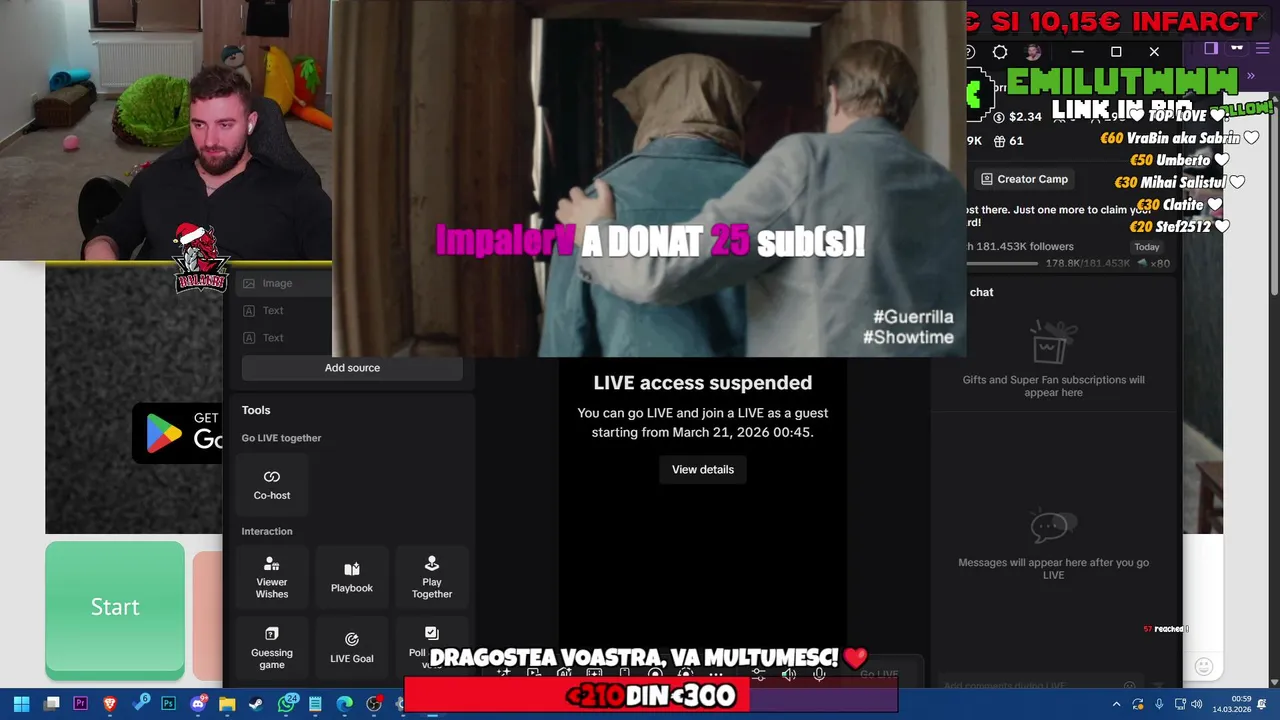
Task: Click the faded Go LIVE button
Action: coord(879,675)
